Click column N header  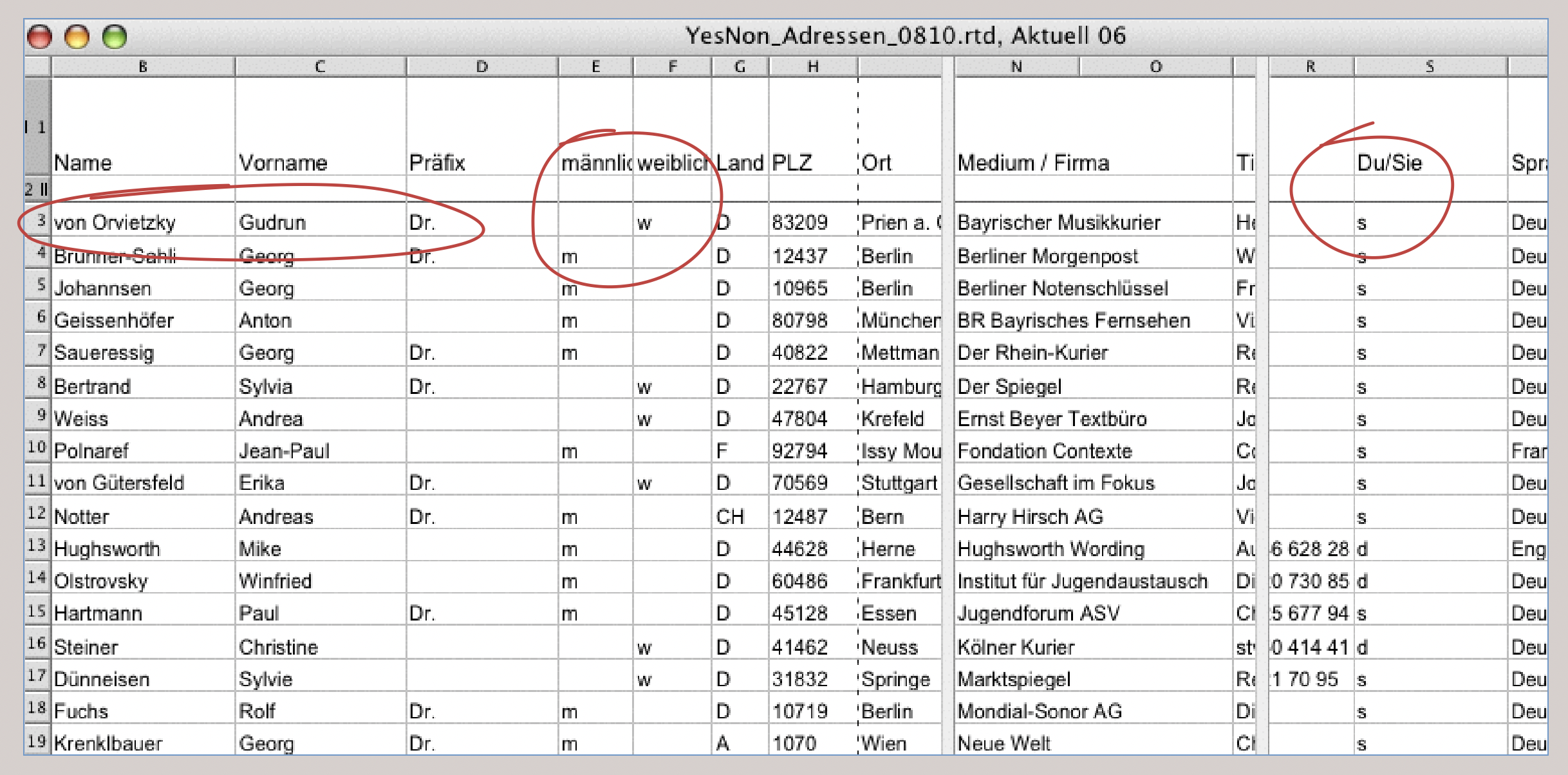pyautogui.click(x=1016, y=66)
